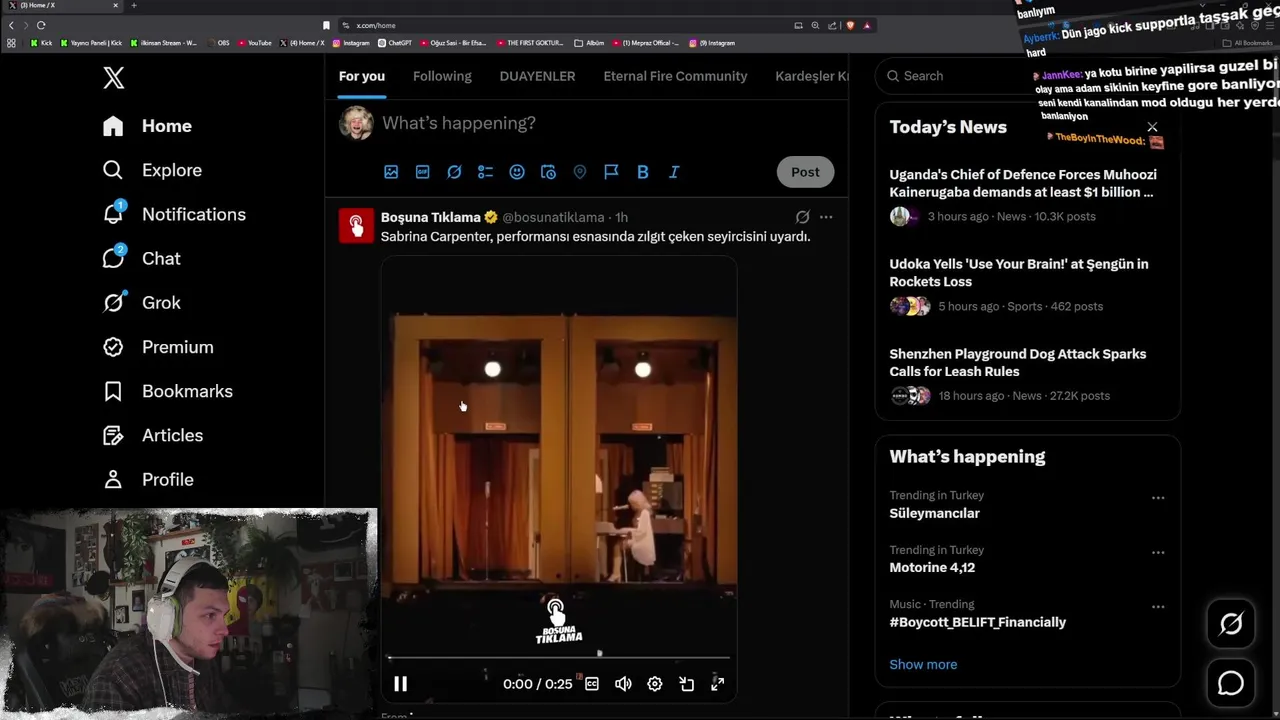This screenshot has height=720, width=1280.
Task: Open the Boşuna Tıklama account name
Action: (431, 217)
